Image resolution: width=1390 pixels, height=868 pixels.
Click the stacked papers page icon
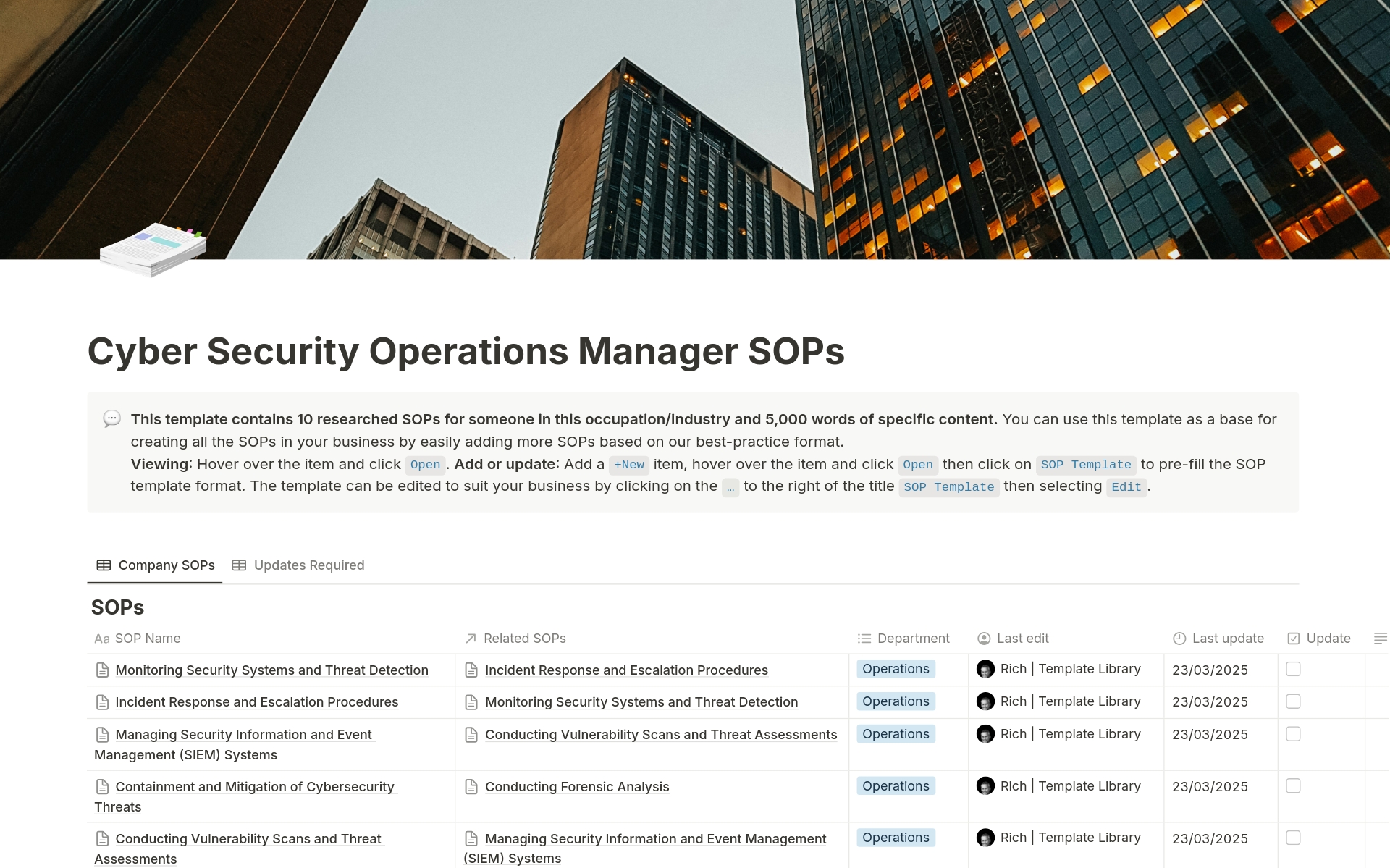(153, 249)
